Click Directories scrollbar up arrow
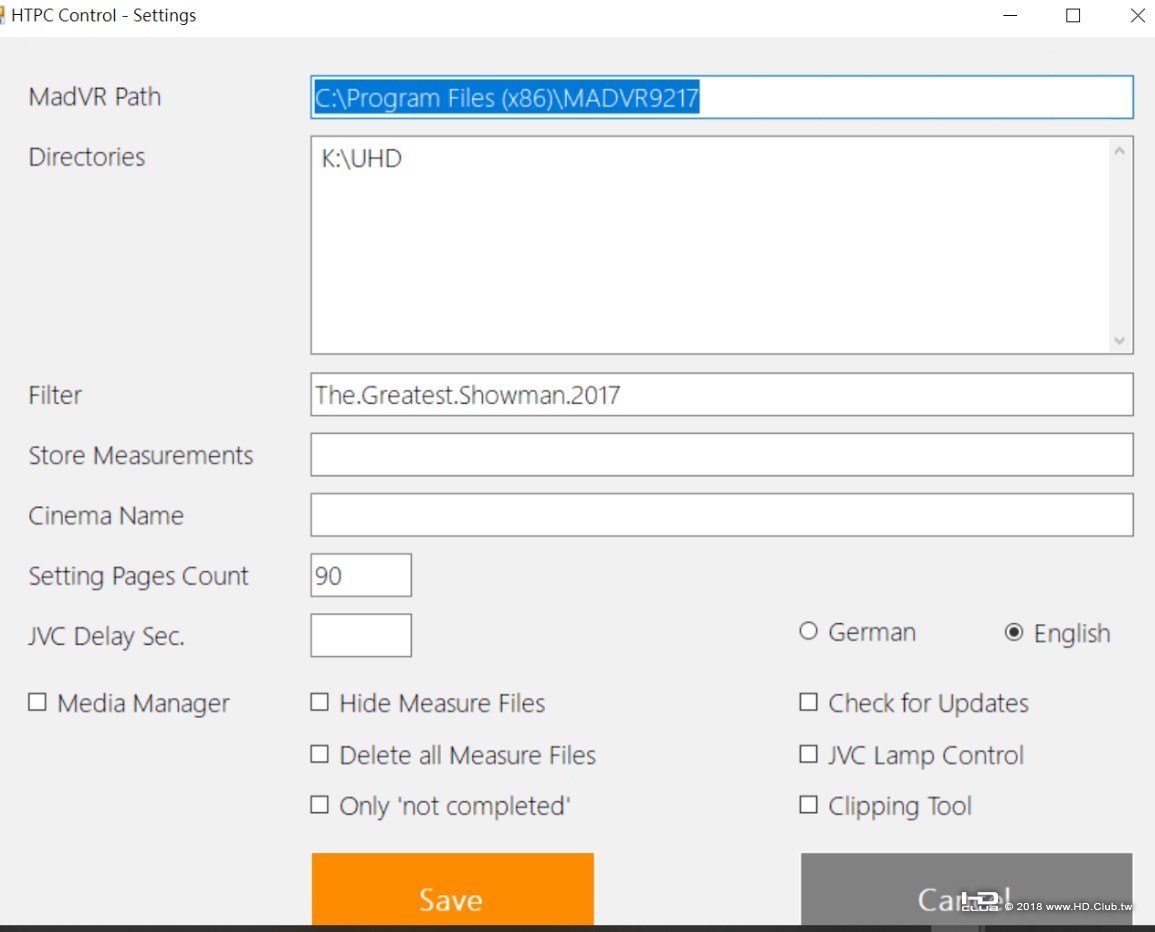1155x932 pixels. [x=1120, y=151]
